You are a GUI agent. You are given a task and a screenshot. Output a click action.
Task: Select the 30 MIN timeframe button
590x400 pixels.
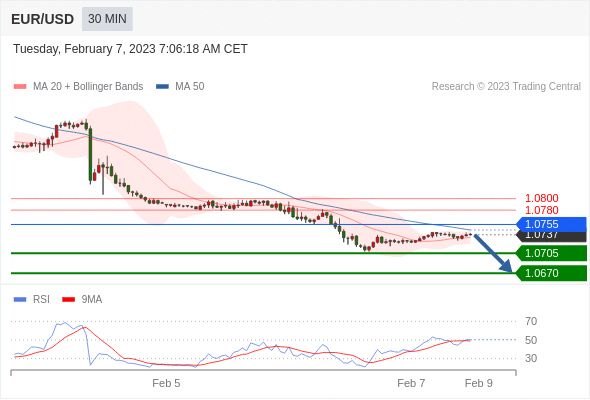tap(107, 19)
